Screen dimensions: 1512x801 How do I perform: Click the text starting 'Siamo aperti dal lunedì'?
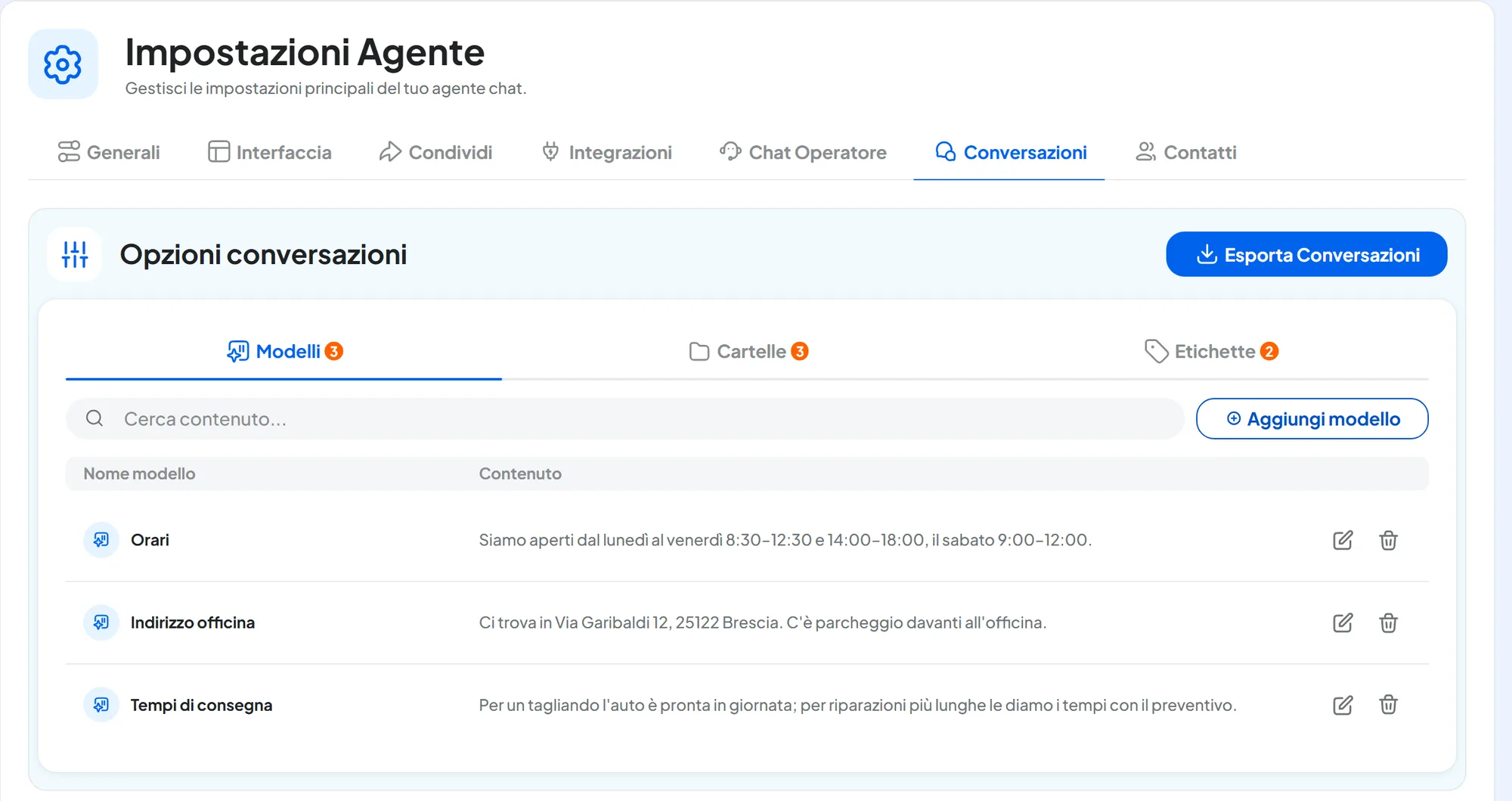(785, 540)
